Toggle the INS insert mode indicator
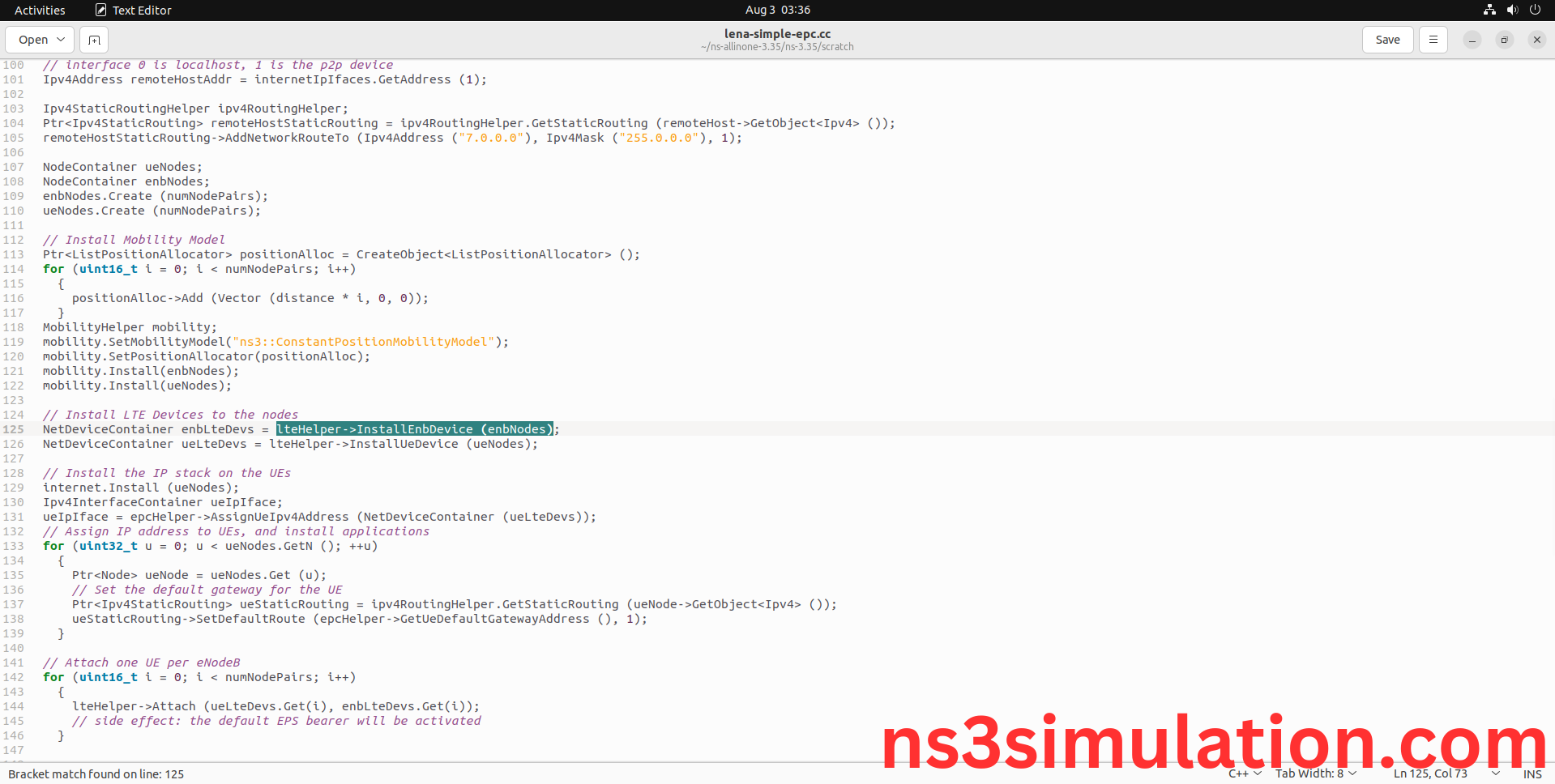 1532,774
